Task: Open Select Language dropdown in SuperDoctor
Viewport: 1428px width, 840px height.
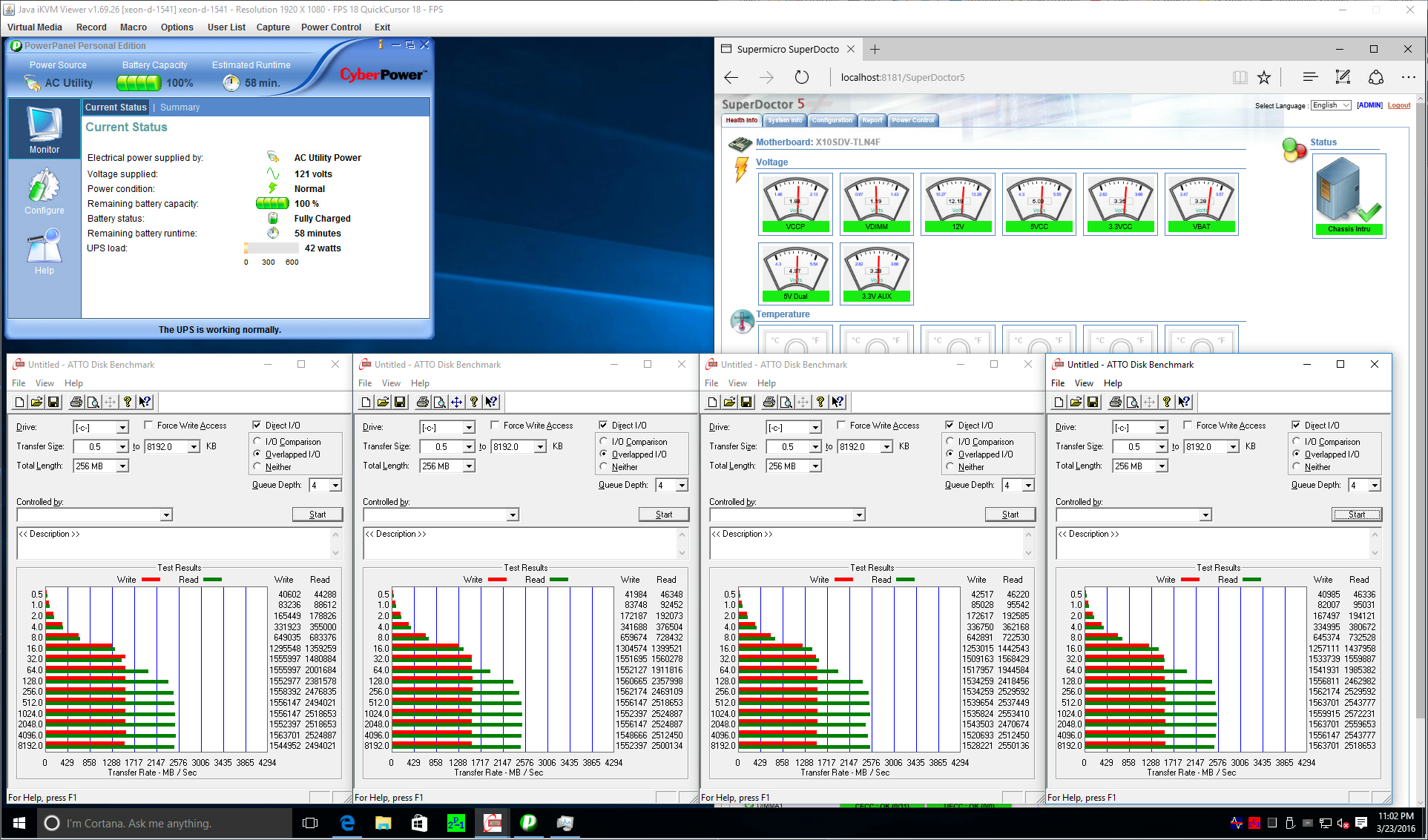Action: pos(1331,105)
